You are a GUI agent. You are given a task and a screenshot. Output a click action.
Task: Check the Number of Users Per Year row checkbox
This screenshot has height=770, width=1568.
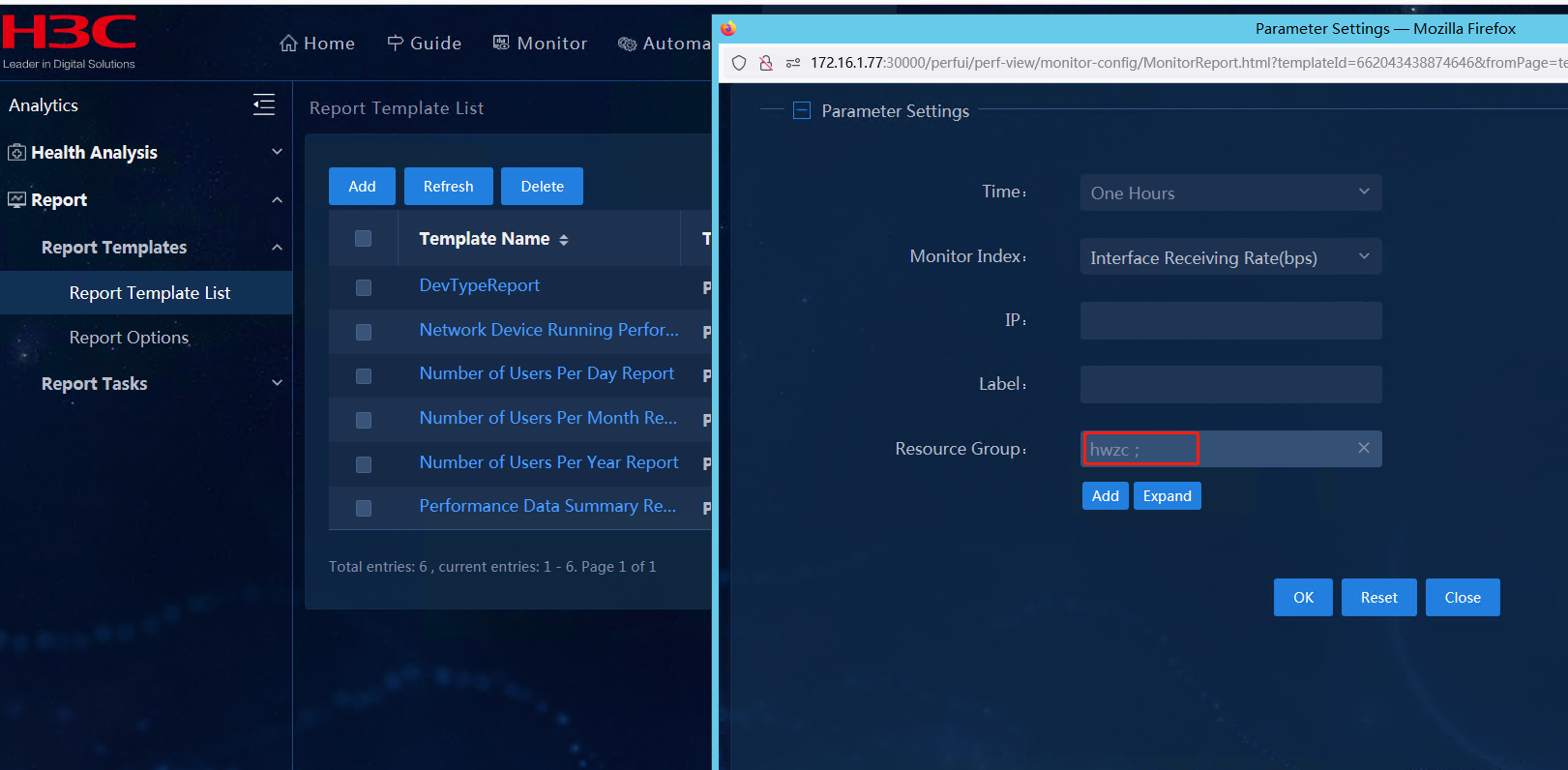pos(364,464)
